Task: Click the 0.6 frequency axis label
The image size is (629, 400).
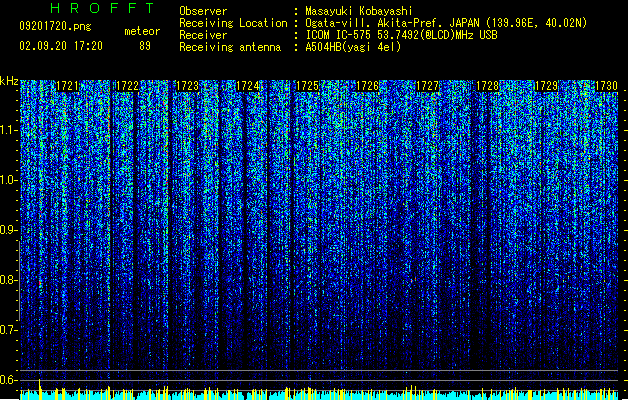Action: [9, 380]
